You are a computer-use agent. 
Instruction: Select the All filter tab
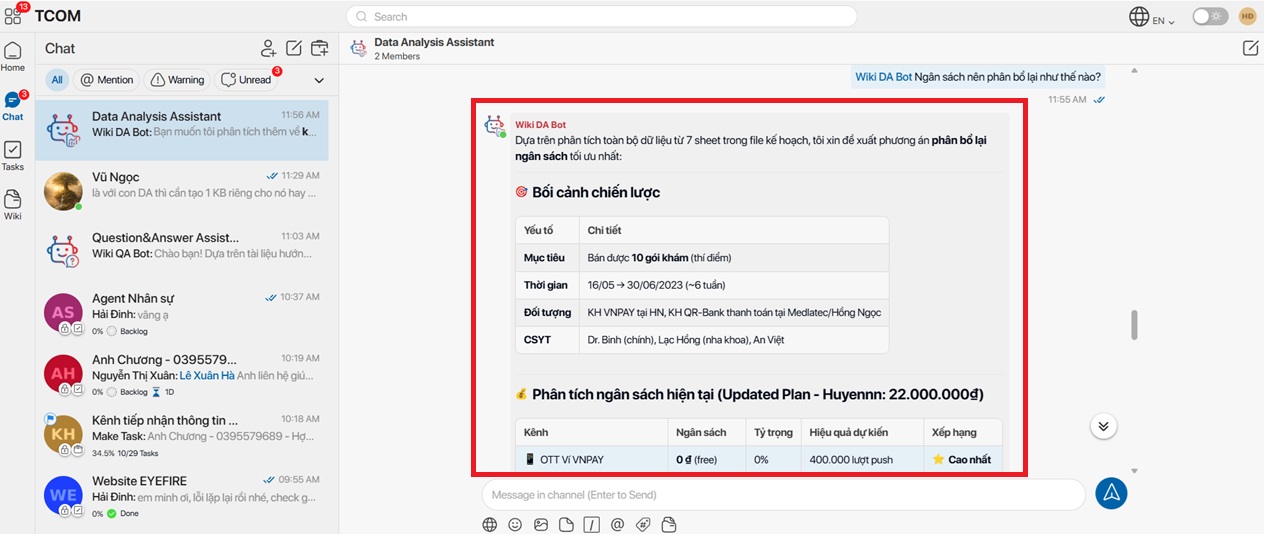(x=57, y=80)
